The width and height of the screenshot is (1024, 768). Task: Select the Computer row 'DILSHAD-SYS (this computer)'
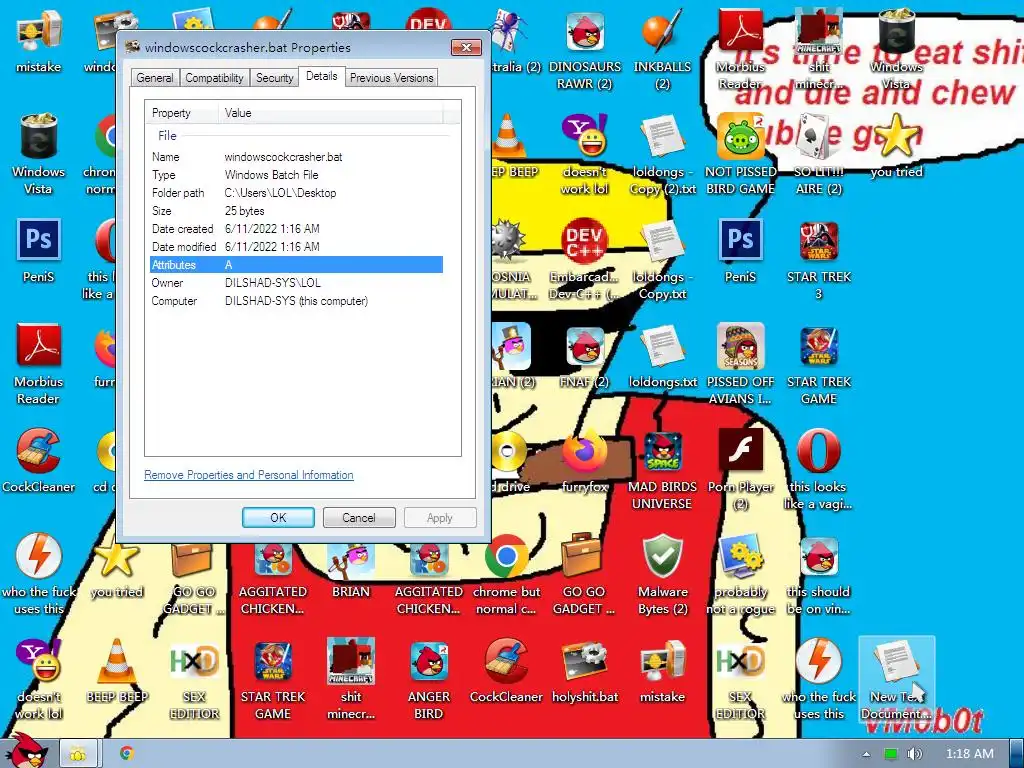[x=296, y=301]
